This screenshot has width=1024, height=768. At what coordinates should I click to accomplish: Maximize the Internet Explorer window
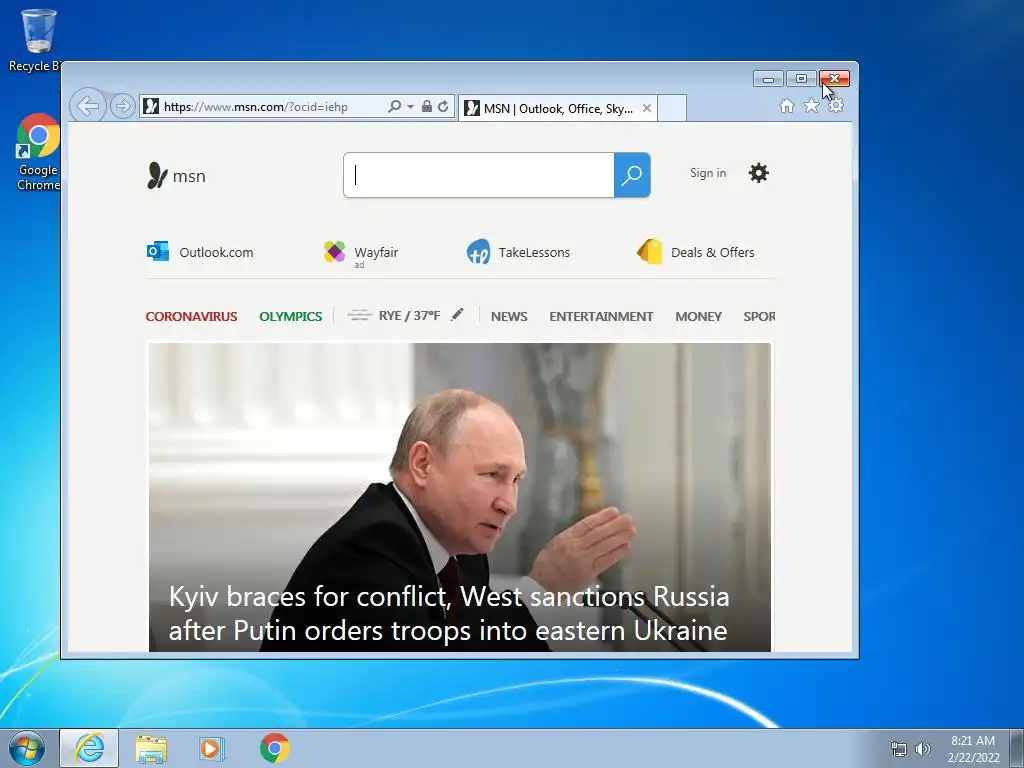coord(801,79)
